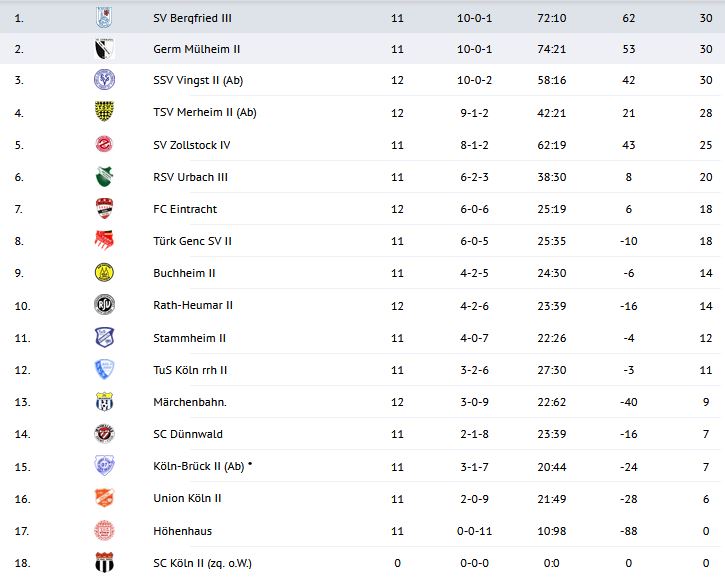Click the SSV Vingst II club logo

click(x=104, y=80)
